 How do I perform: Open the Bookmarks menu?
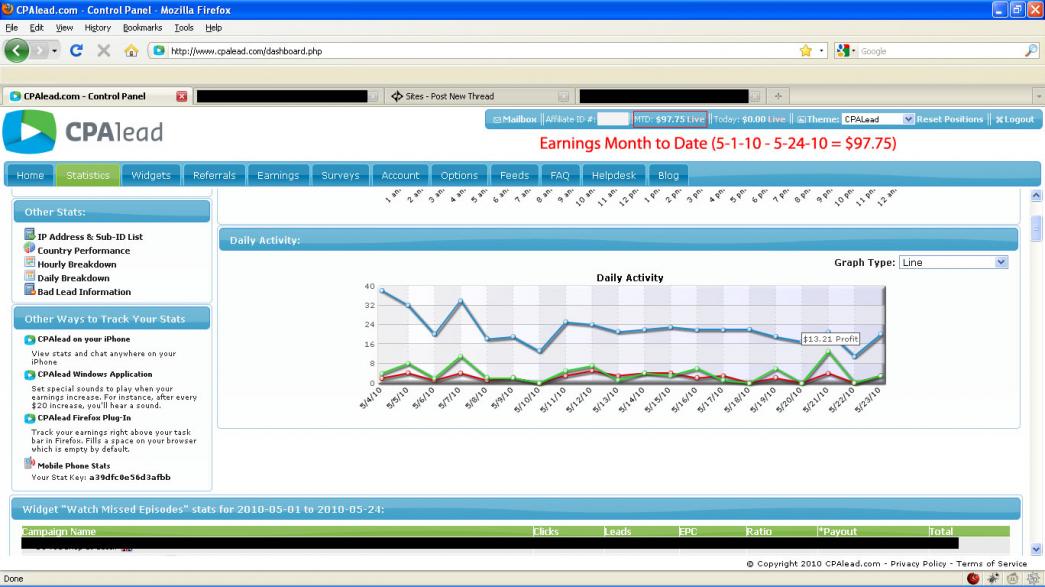(x=139, y=27)
